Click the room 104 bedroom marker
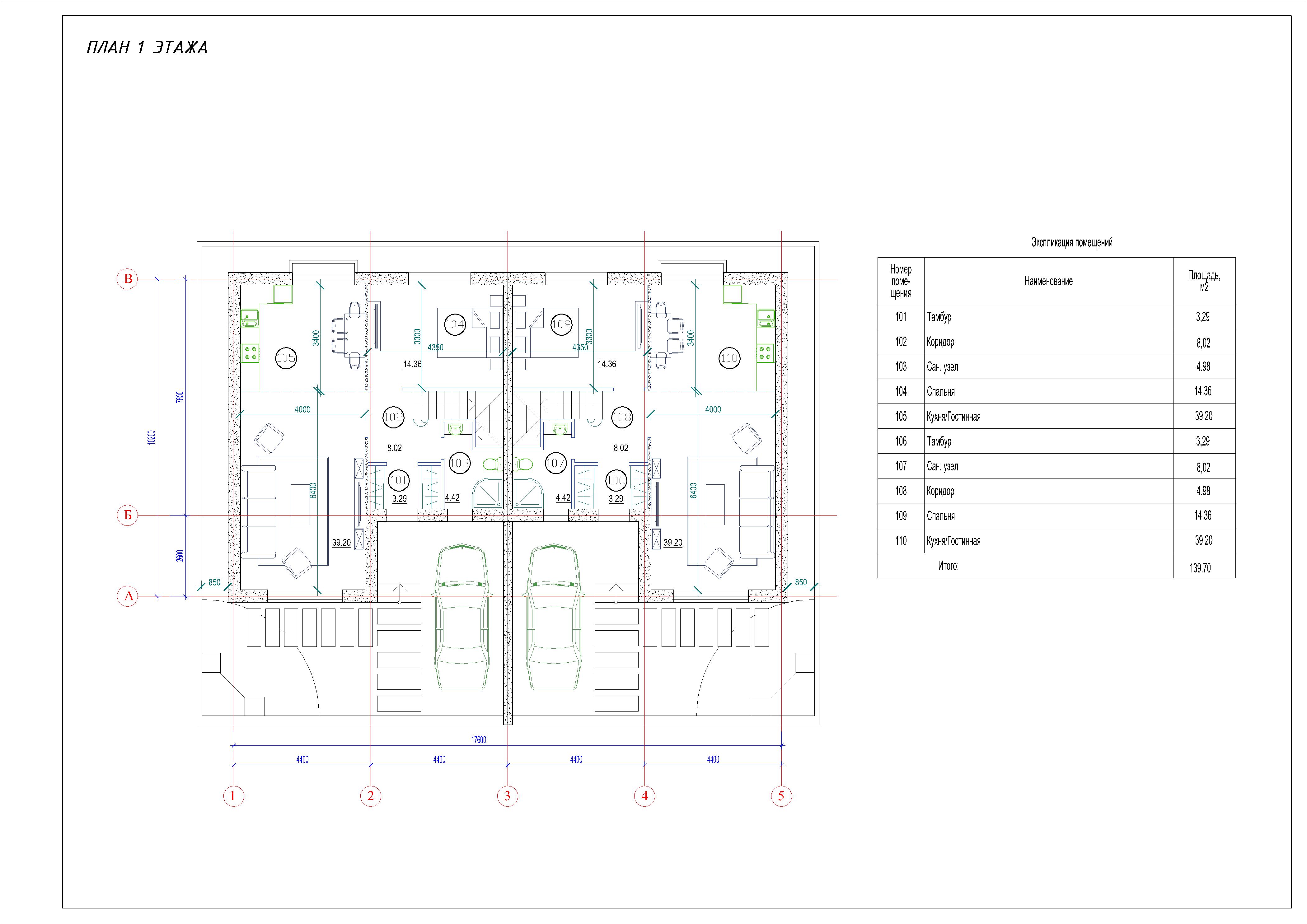1307x924 pixels. 454,324
